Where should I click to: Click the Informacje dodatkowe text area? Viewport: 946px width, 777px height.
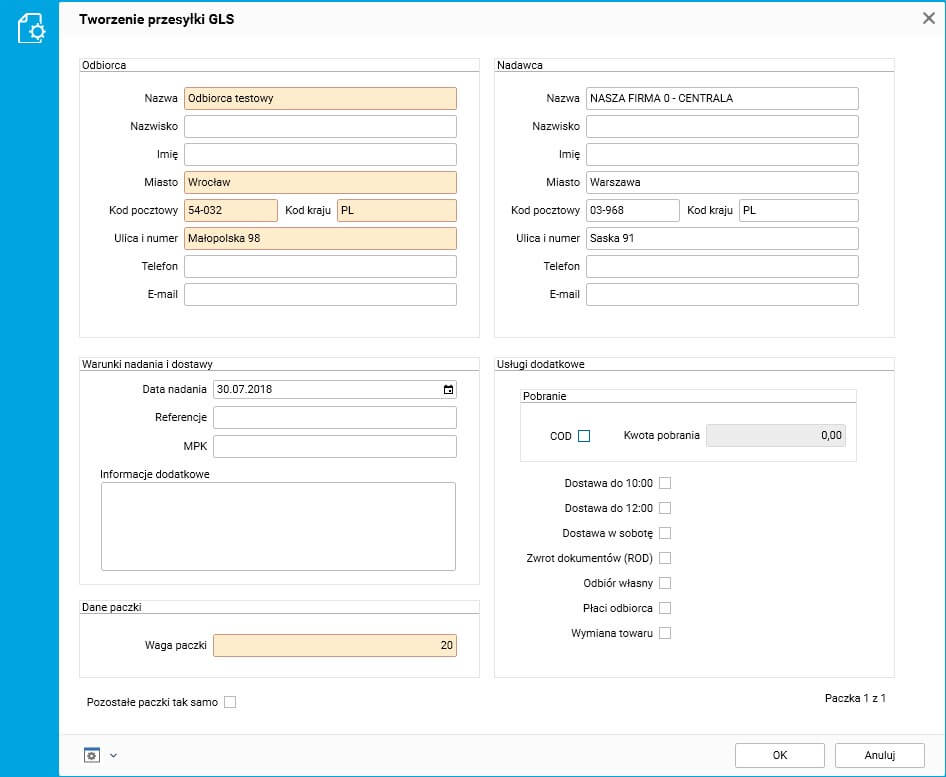(x=278, y=526)
